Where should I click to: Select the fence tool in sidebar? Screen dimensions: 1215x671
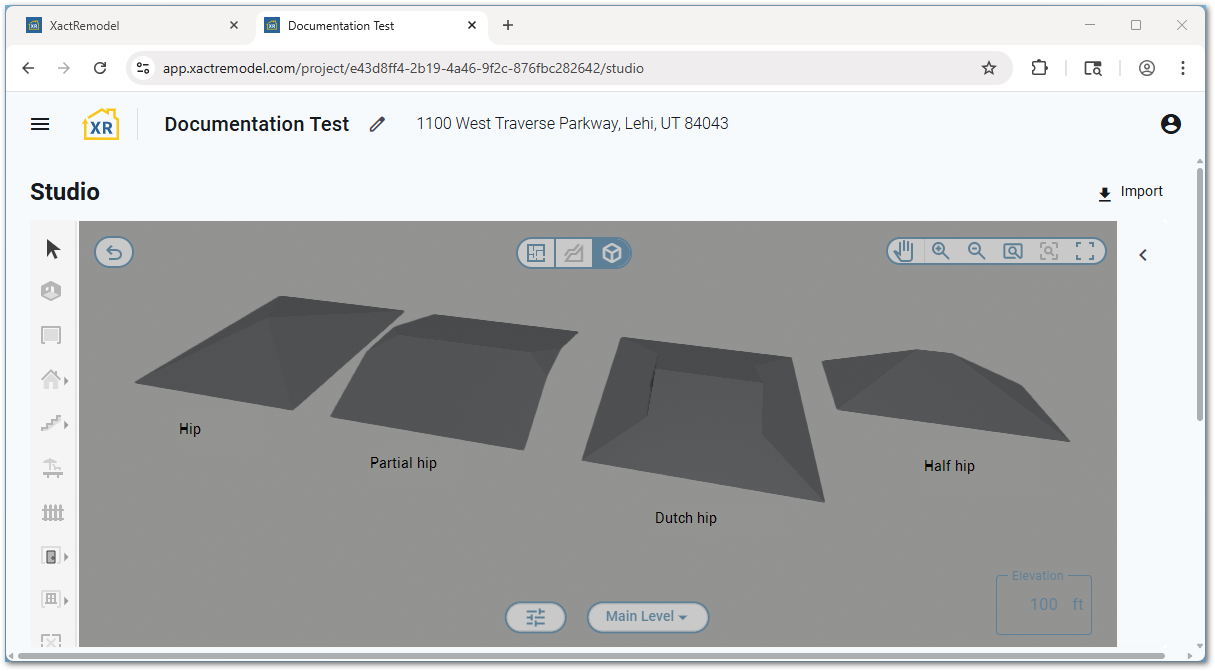coord(53,513)
